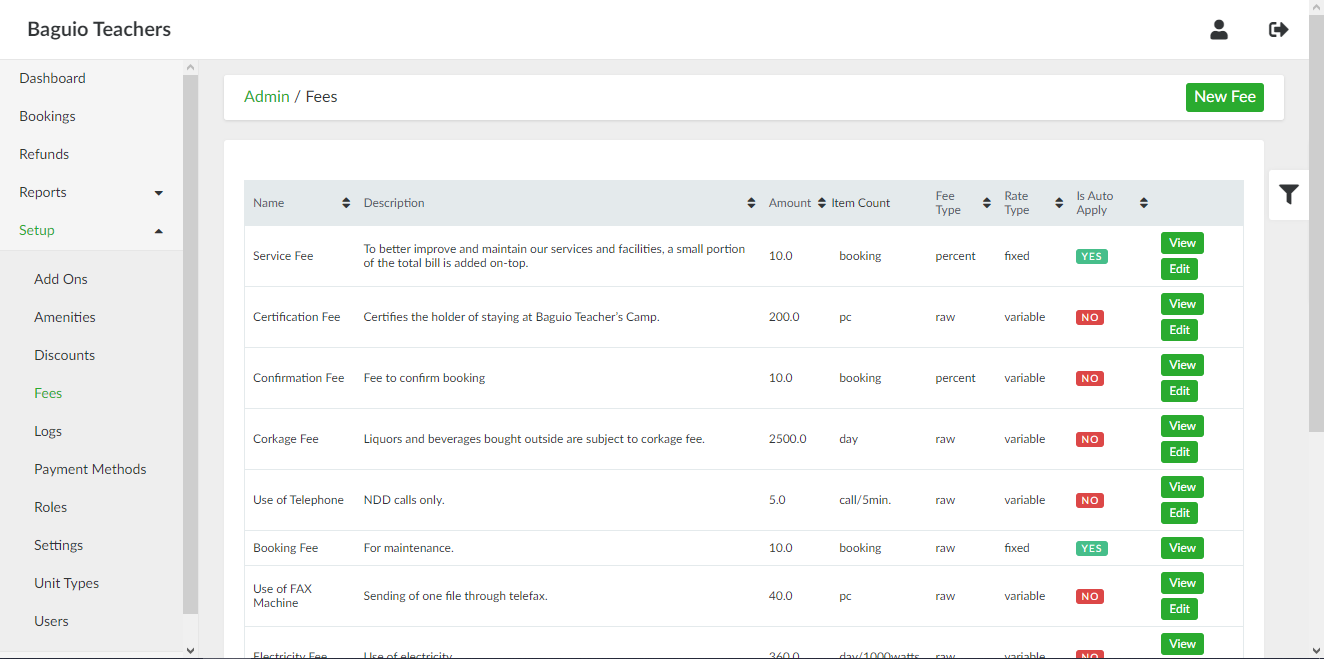The height and width of the screenshot is (659, 1324).
Task: Go to Payment Methods in sidebar
Action: (90, 469)
